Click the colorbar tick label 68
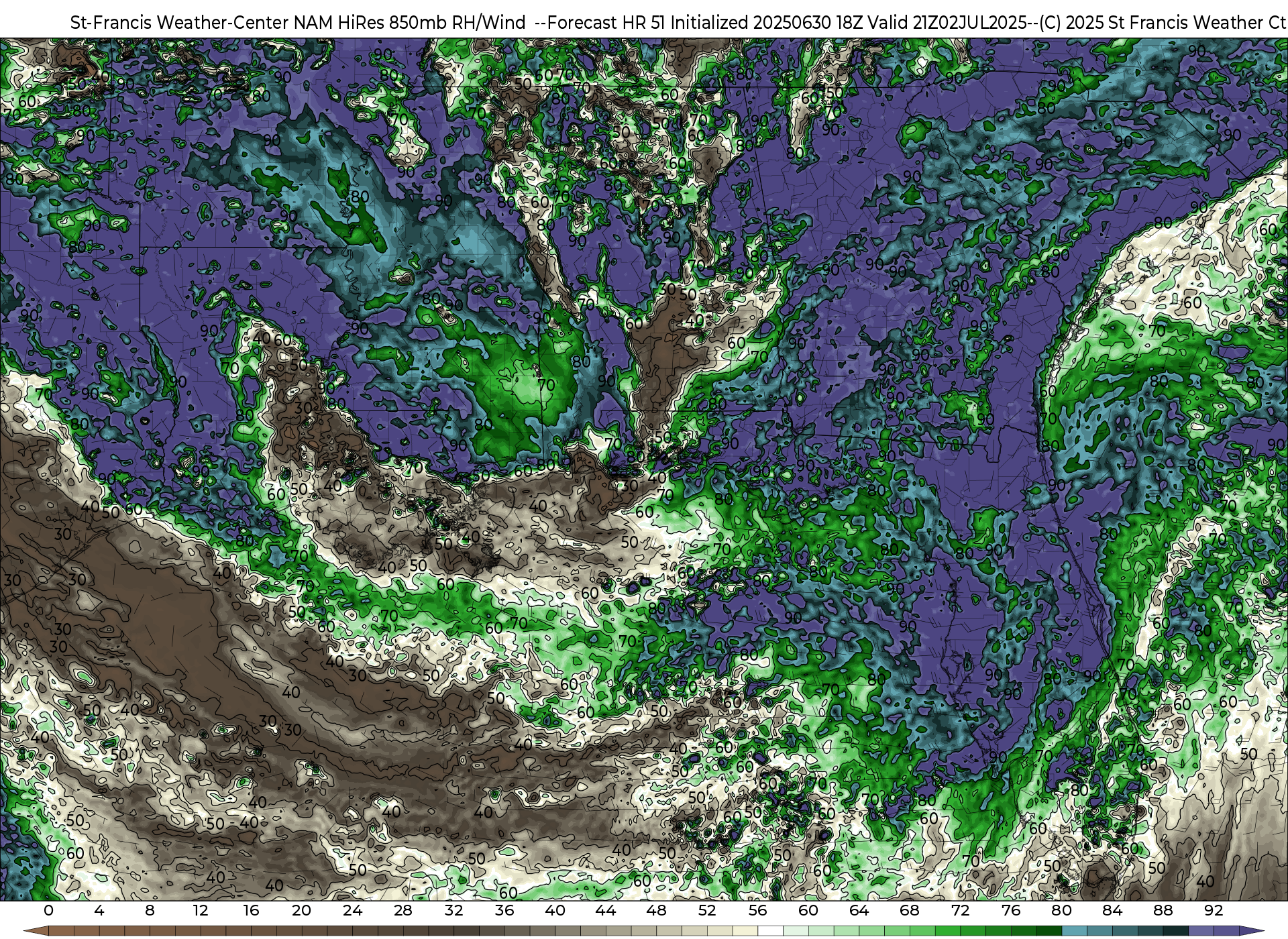 coord(910,910)
